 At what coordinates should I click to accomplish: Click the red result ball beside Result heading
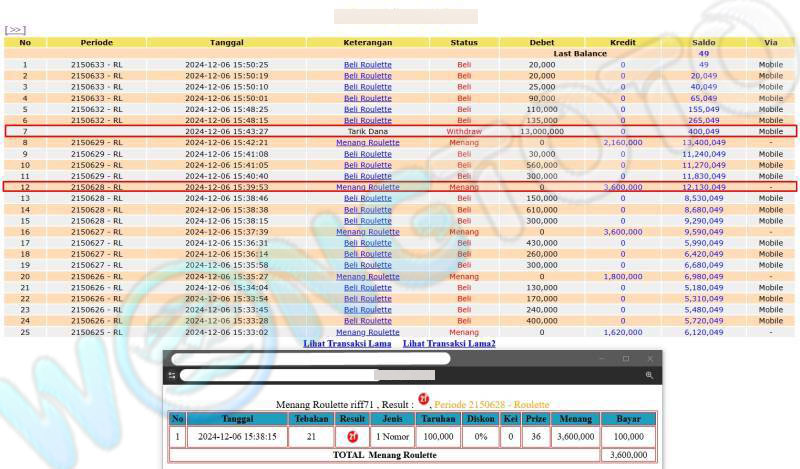(x=424, y=400)
